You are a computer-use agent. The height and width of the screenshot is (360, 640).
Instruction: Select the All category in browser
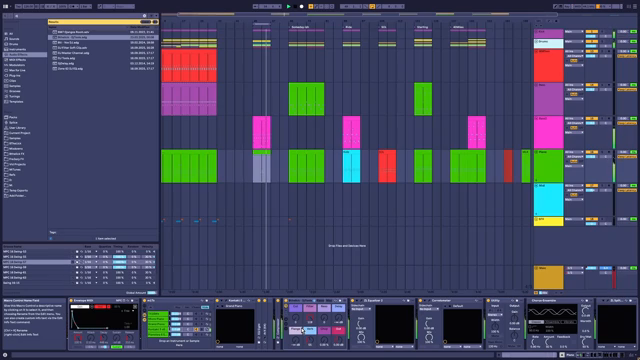11,34
